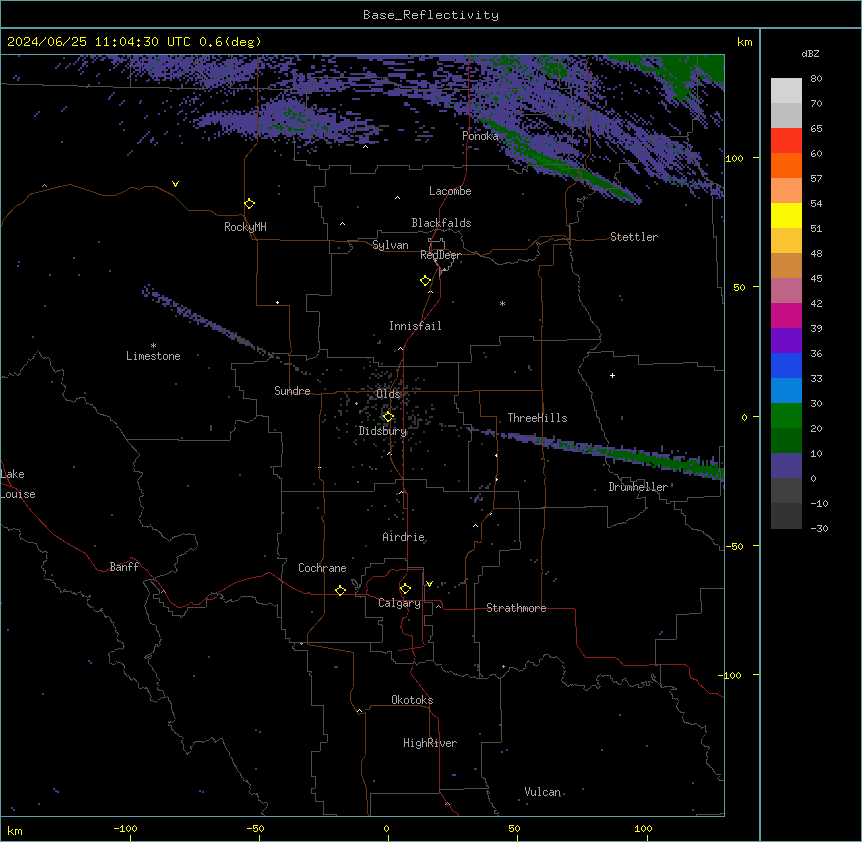Select the yellow diamond marker above Didsbury

click(388, 417)
